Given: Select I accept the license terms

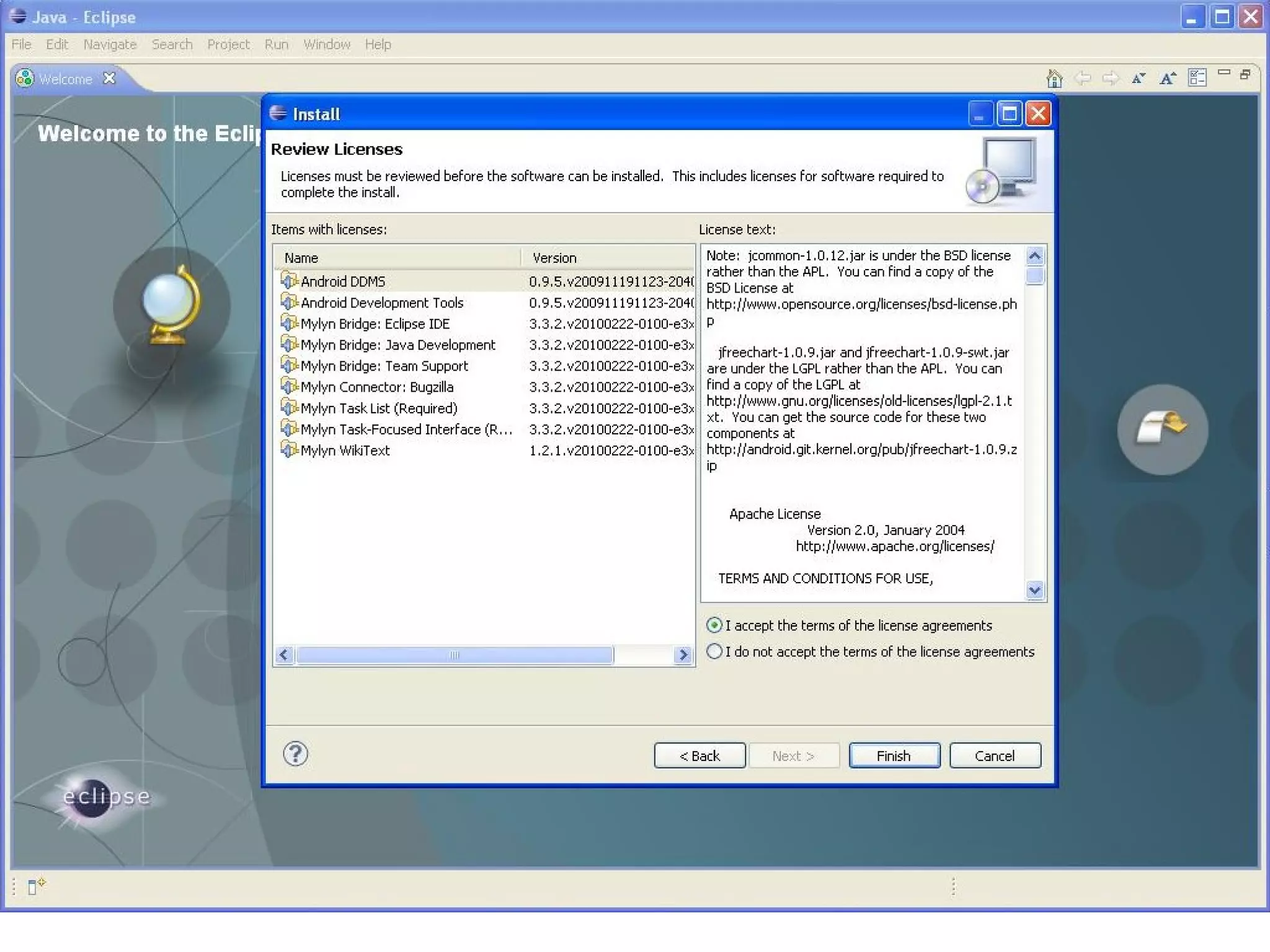Looking at the screenshot, I should pos(714,625).
